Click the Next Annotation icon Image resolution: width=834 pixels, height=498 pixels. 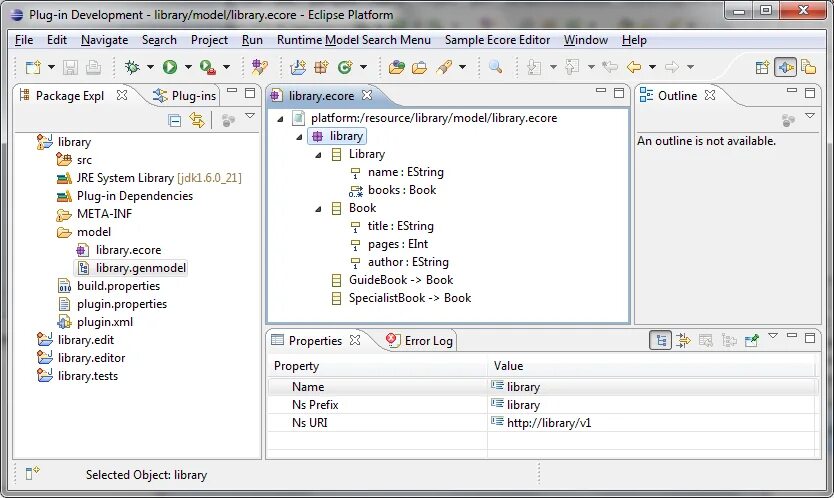534,67
